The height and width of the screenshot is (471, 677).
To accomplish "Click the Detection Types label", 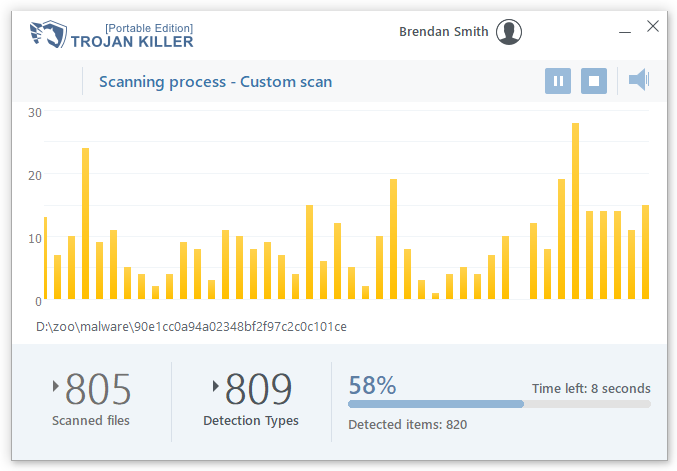I will tap(251, 421).
